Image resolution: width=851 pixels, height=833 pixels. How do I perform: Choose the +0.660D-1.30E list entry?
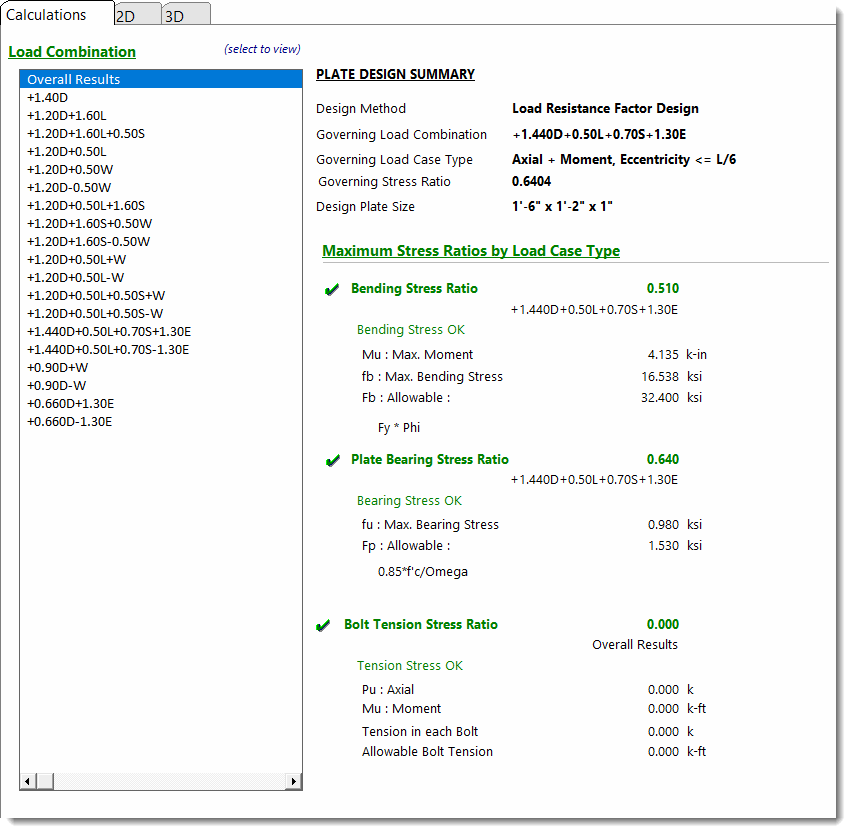[70, 421]
